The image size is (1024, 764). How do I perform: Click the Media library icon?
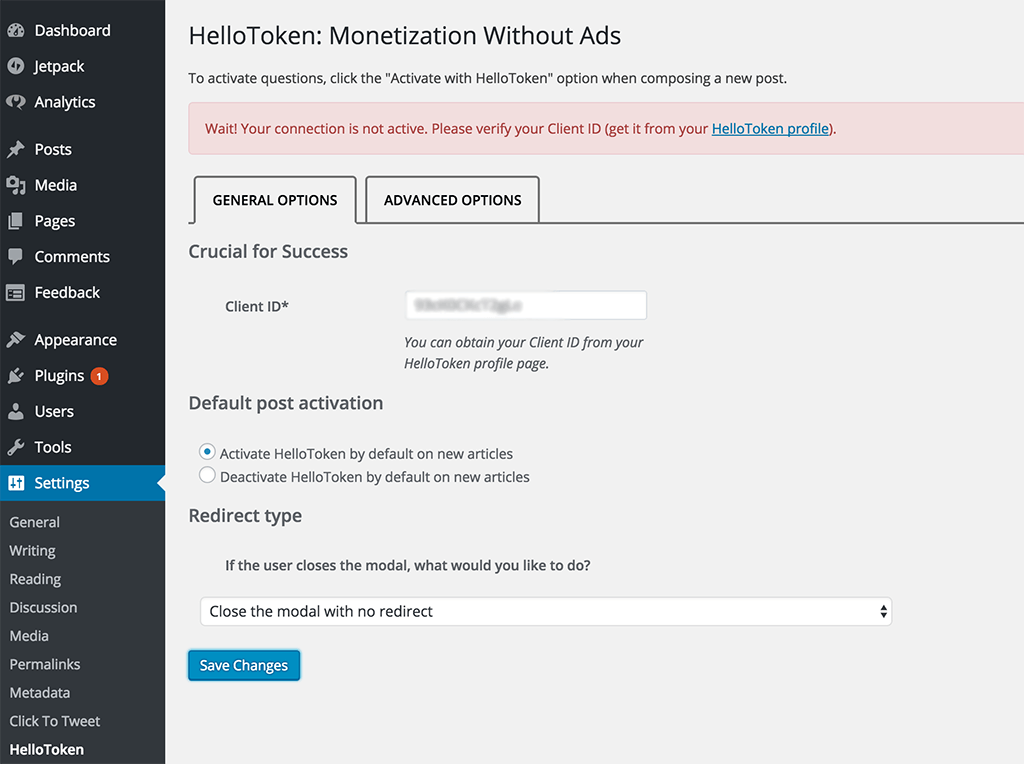[x=16, y=185]
